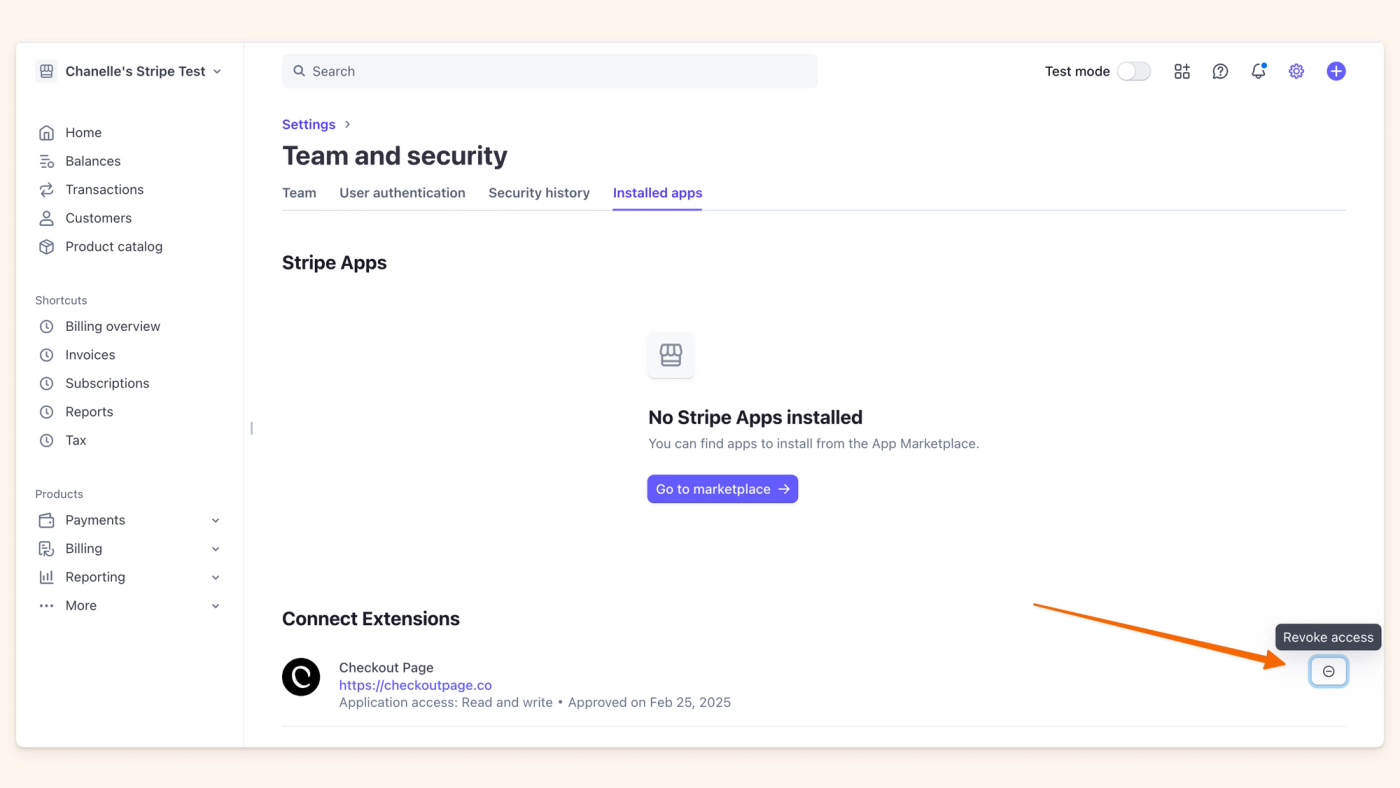Open Billing overview shortcut

click(113, 327)
